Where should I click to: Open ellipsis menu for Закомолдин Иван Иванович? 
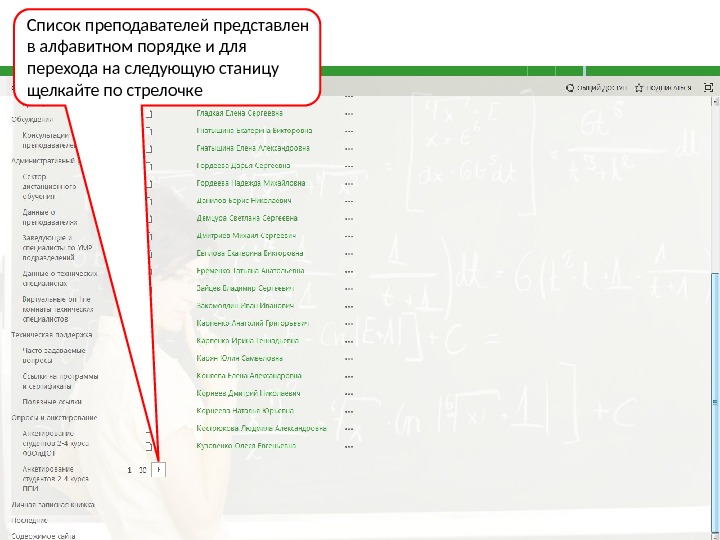click(x=349, y=306)
